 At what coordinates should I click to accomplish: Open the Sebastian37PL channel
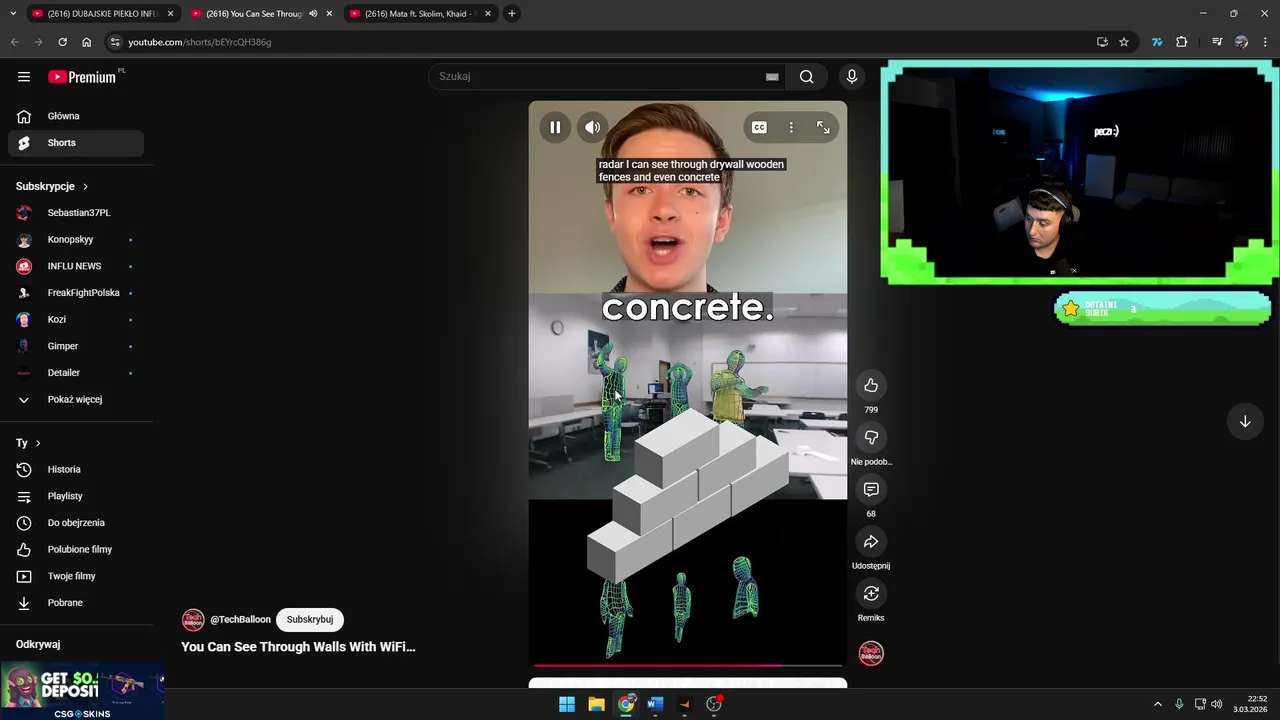tap(76, 213)
